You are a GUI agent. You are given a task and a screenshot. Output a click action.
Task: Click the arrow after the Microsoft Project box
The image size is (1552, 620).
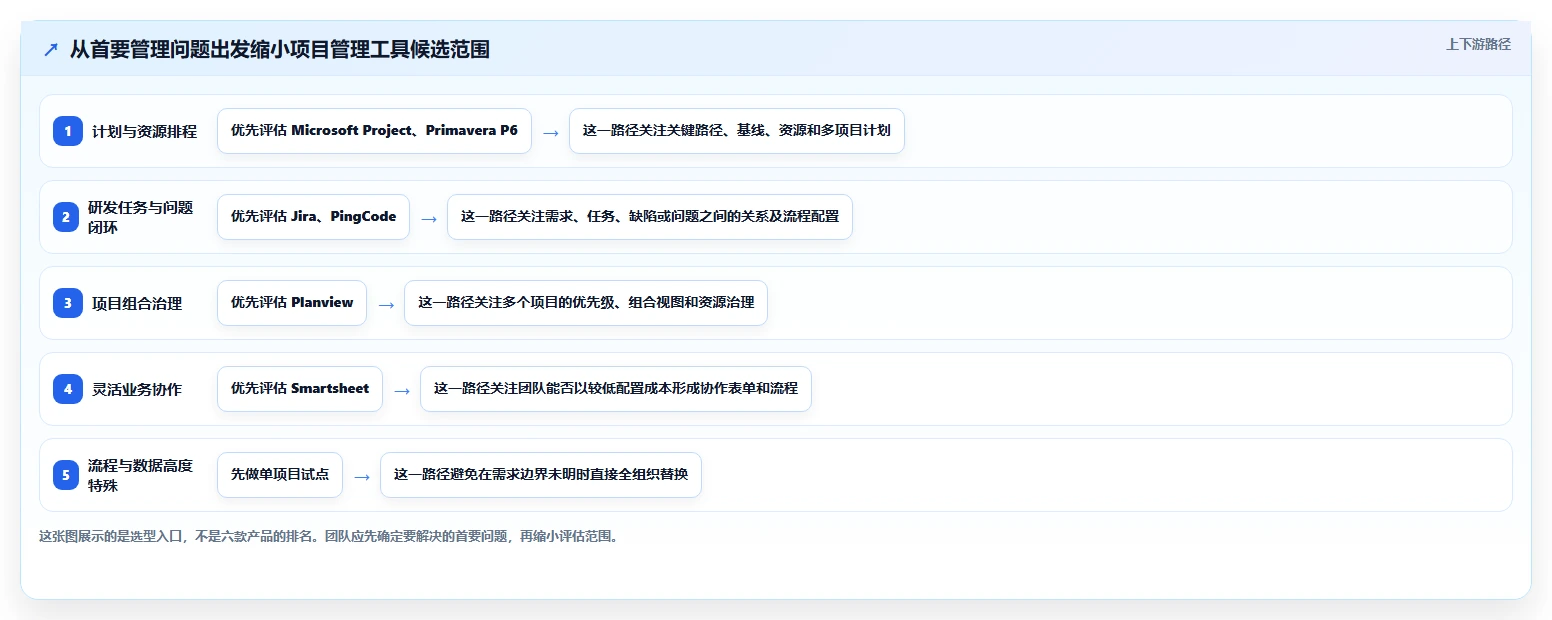(551, 132)
